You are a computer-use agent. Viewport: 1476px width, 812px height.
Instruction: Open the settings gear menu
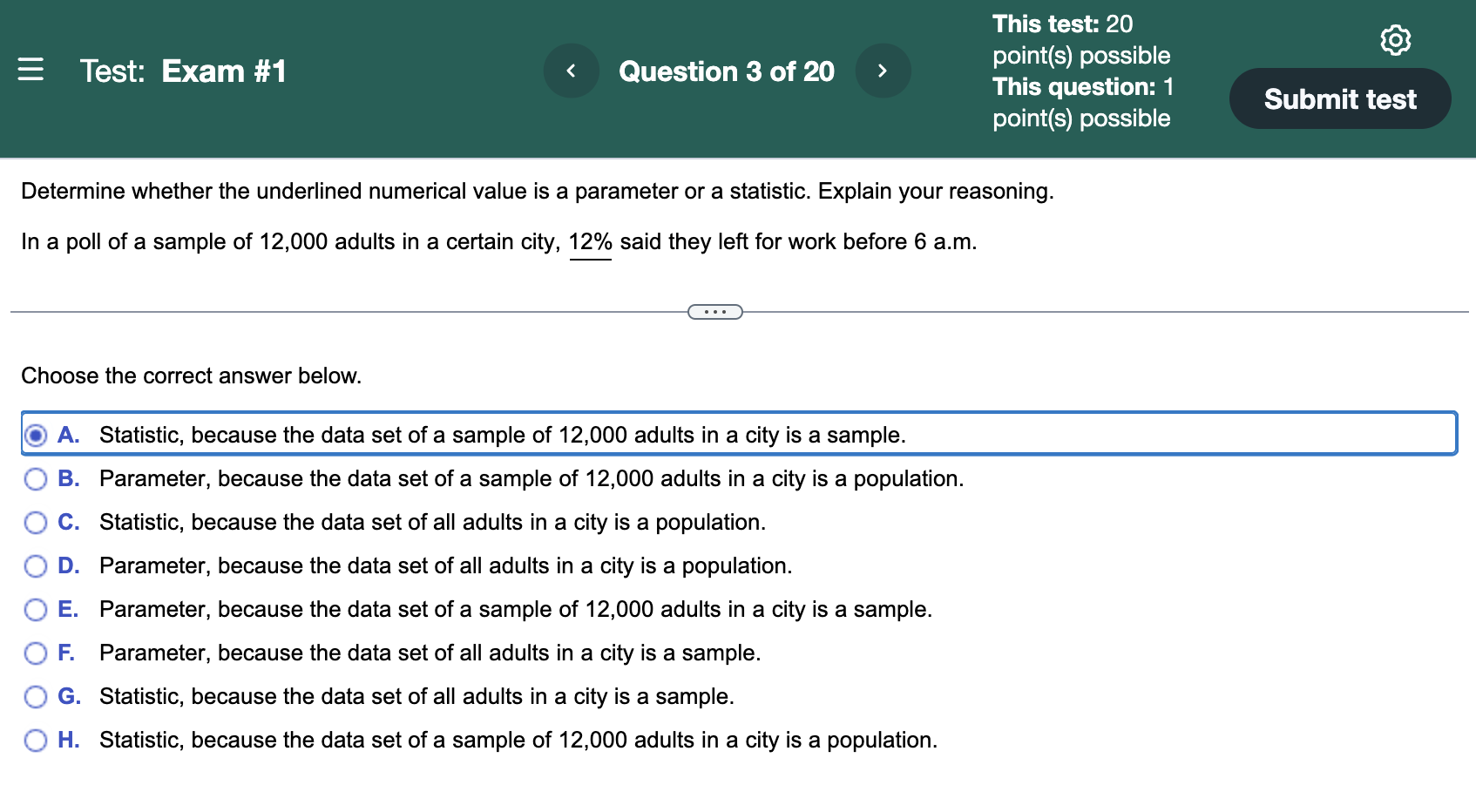pos(1395,39)
